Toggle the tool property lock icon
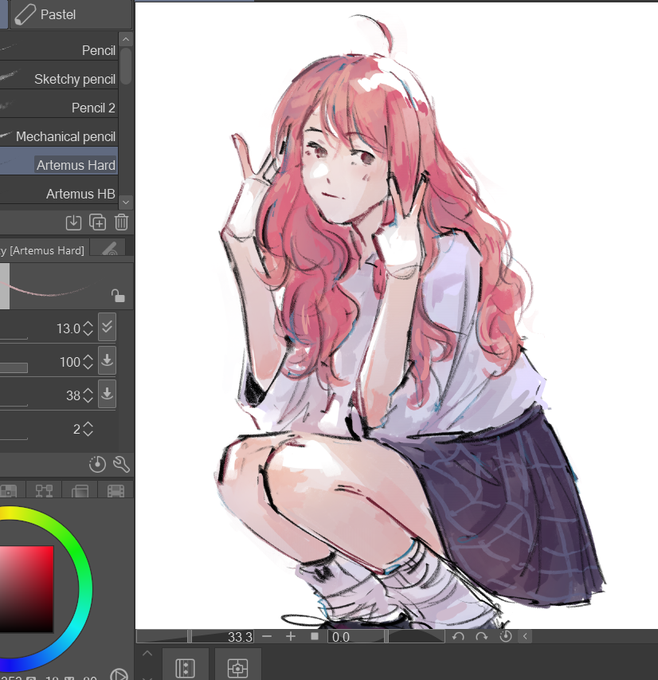Screen dimensions: 658x680 118,295
